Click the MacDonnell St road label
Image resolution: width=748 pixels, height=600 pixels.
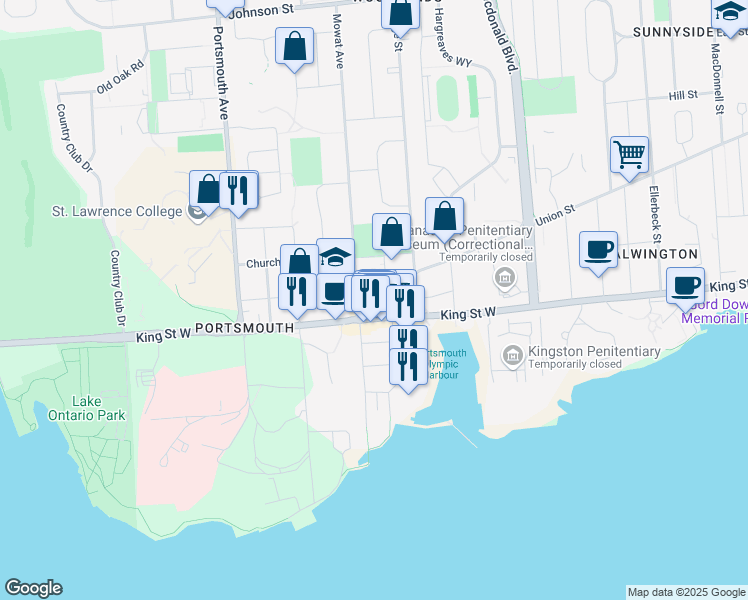click(717, 79)
